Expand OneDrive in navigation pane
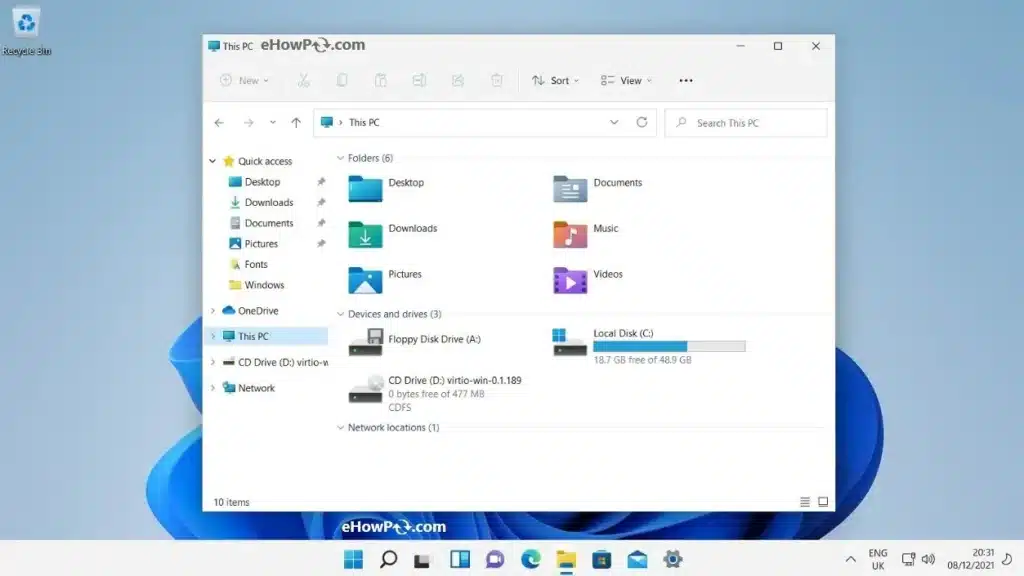This screenshot has width=1024, height=576. tap(213, 311)
